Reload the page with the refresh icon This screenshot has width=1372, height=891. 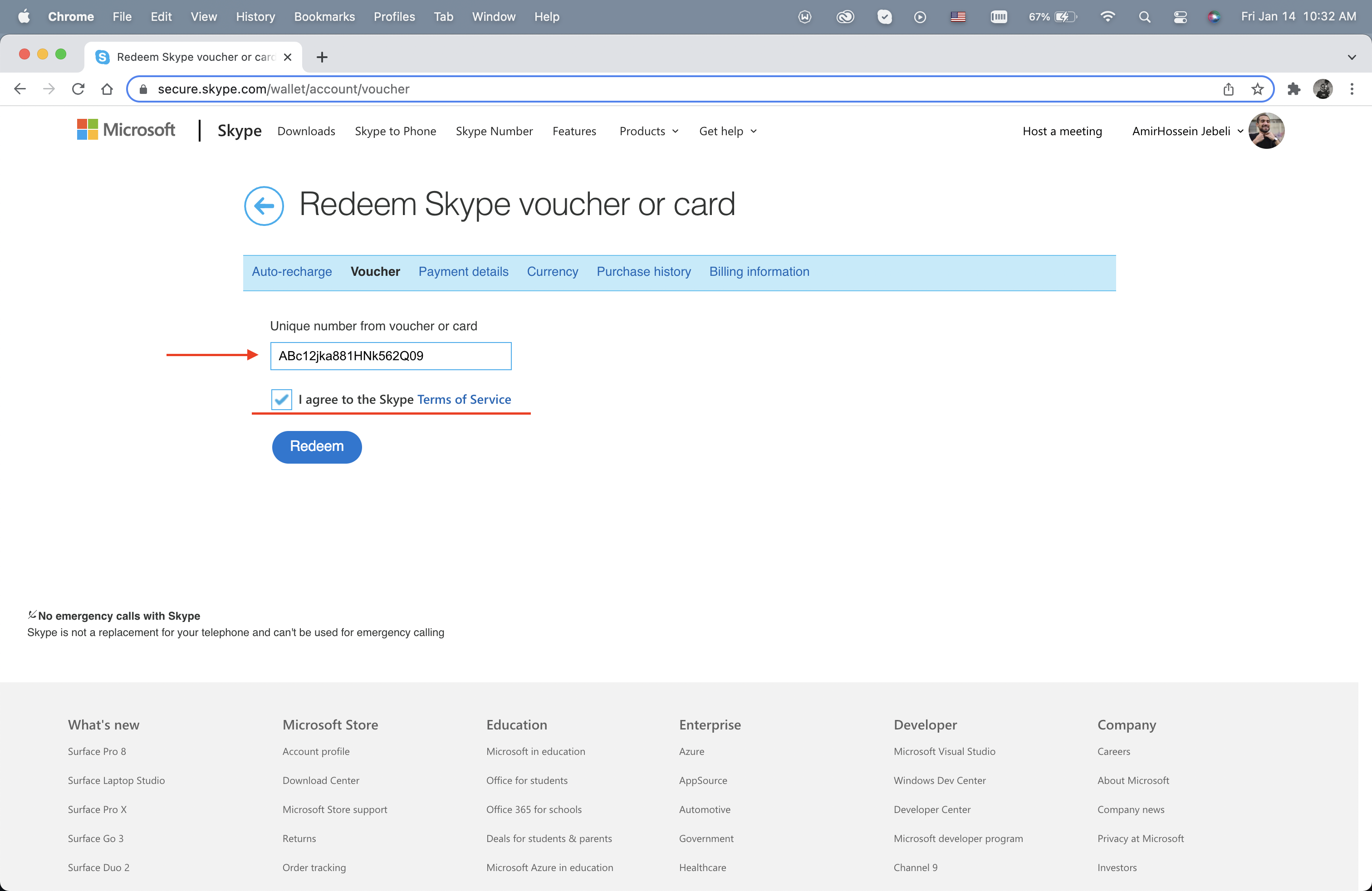coord(78,89)
